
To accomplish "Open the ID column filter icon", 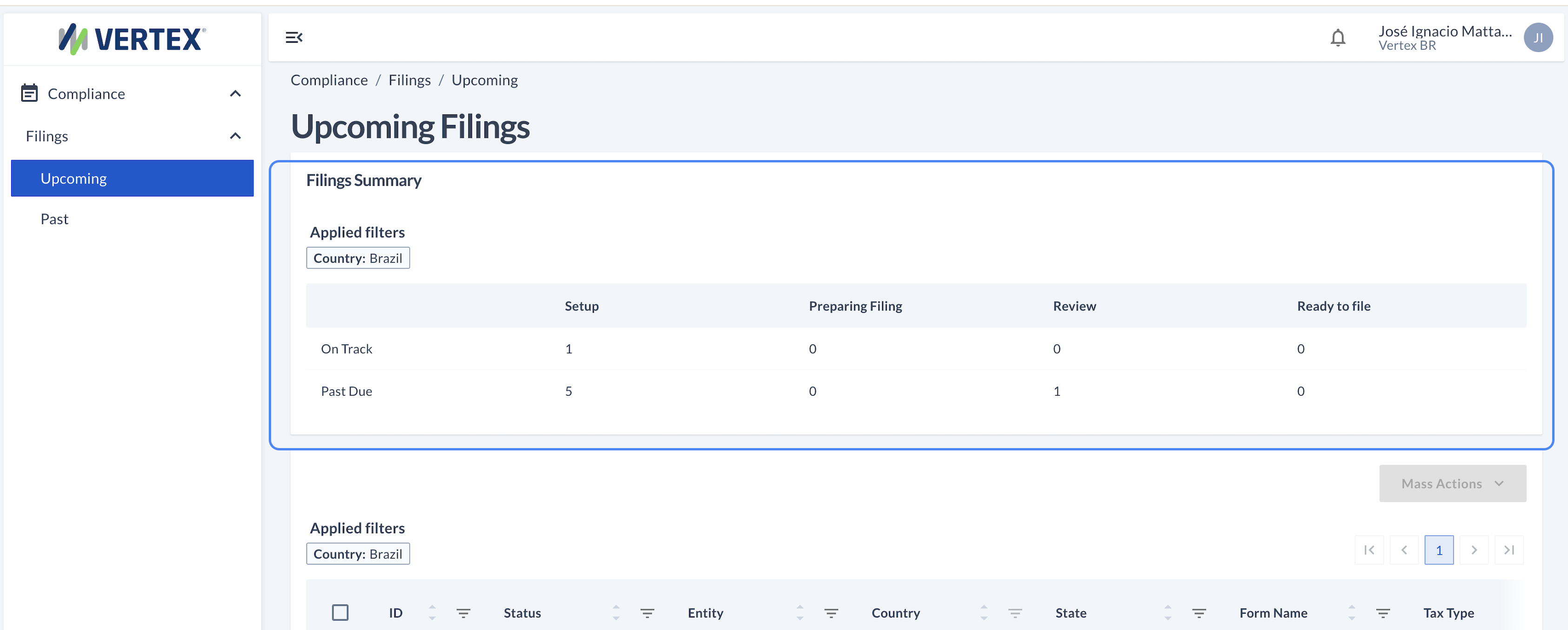I will (463, 613).
